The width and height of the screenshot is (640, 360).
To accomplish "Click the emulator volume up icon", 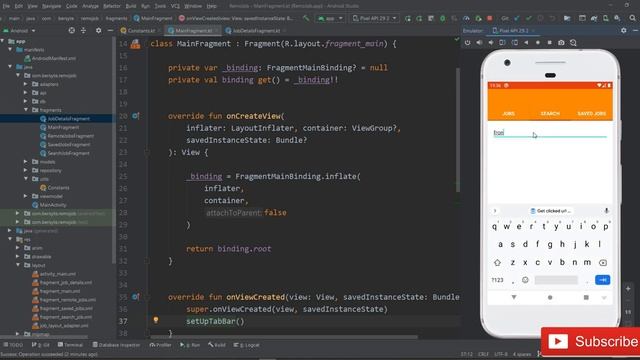I will click(479, 42).
